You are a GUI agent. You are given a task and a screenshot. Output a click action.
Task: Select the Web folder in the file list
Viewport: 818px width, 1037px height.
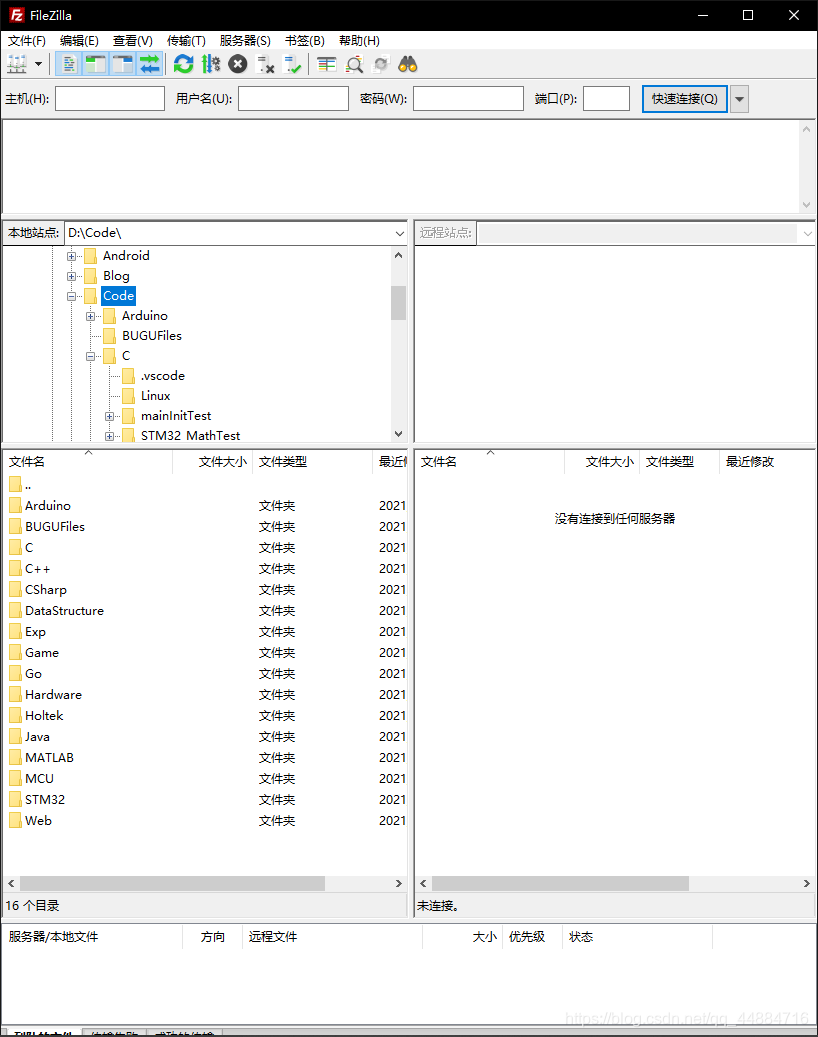click(x=38, y=821)
